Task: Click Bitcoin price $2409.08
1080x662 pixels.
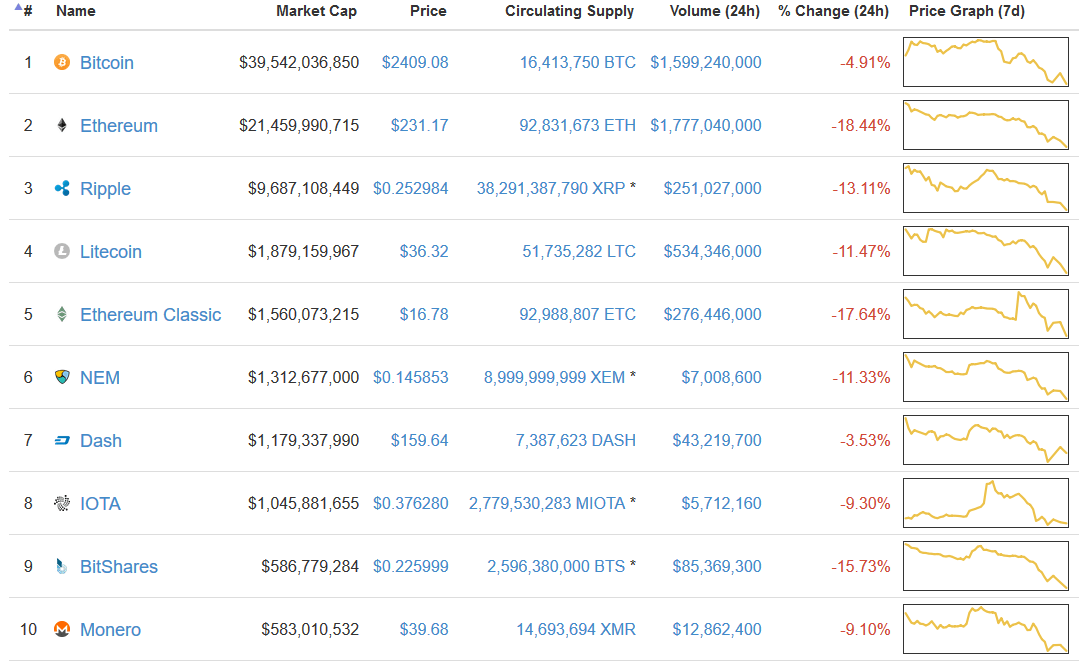Action: [415, 63]
